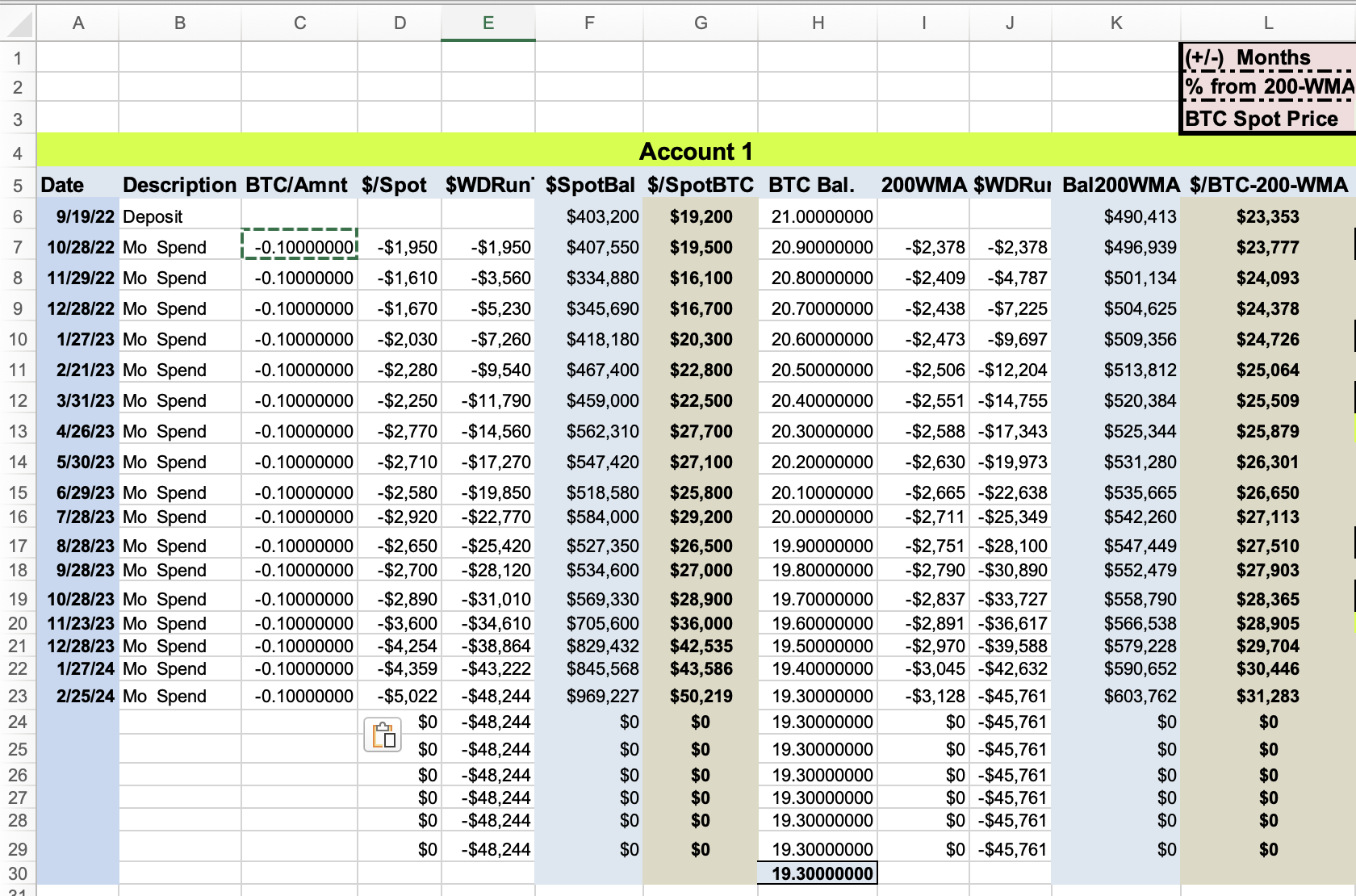Click the $/Spot heading cell
This screenshot has width=1356, height=896.
tap(400, 185)
